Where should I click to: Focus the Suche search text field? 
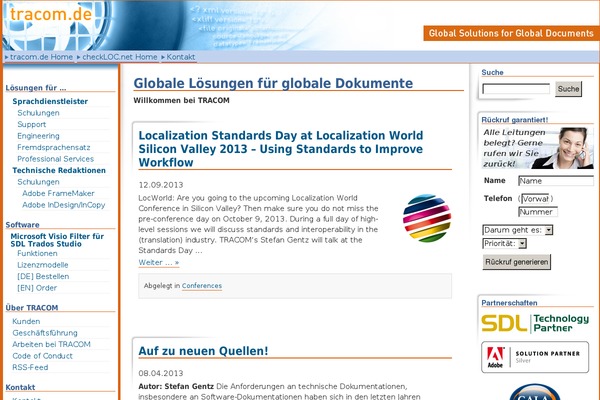pyautogui.click(x=516, y=89)
